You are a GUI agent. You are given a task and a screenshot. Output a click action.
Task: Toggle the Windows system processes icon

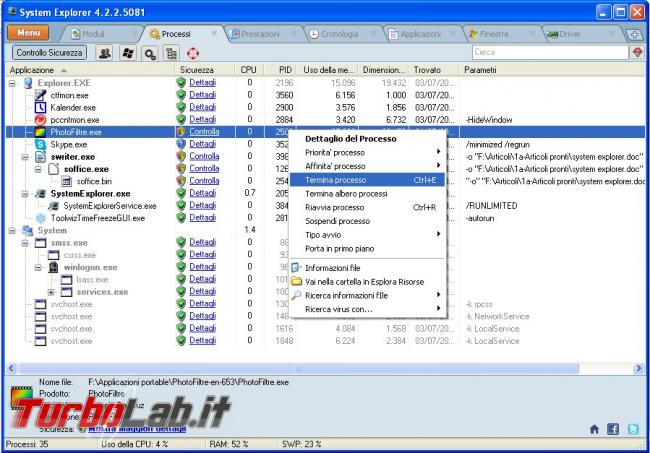(128, 53)
